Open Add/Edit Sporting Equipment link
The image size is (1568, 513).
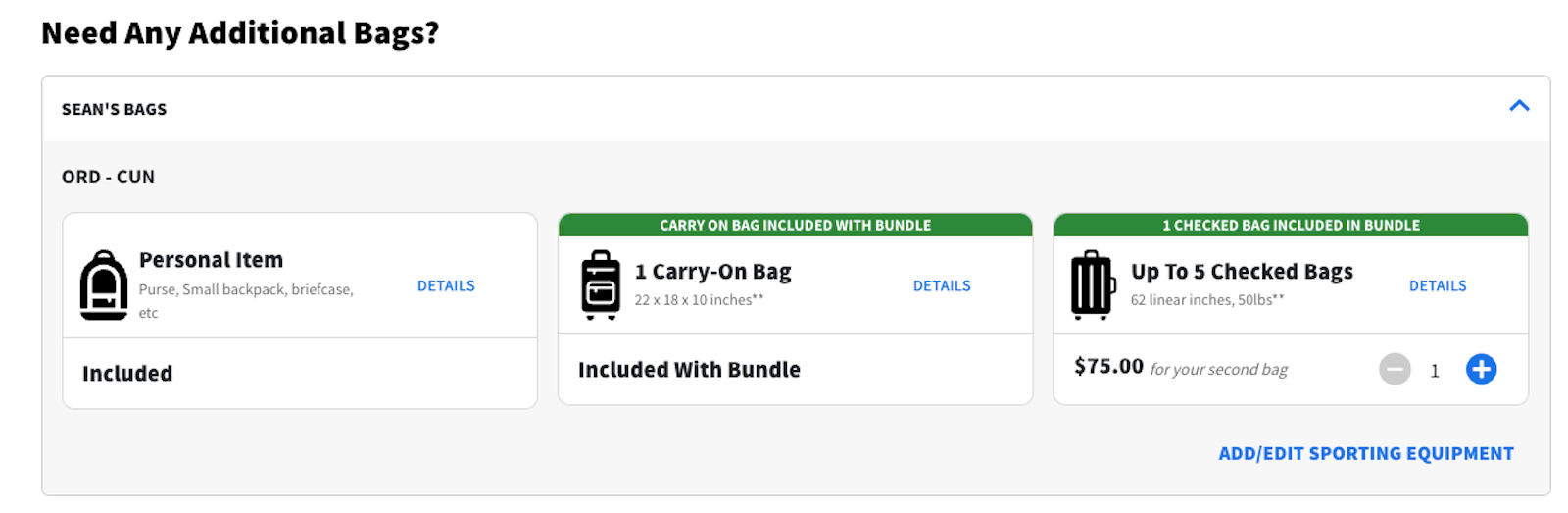pos(1366,454)
